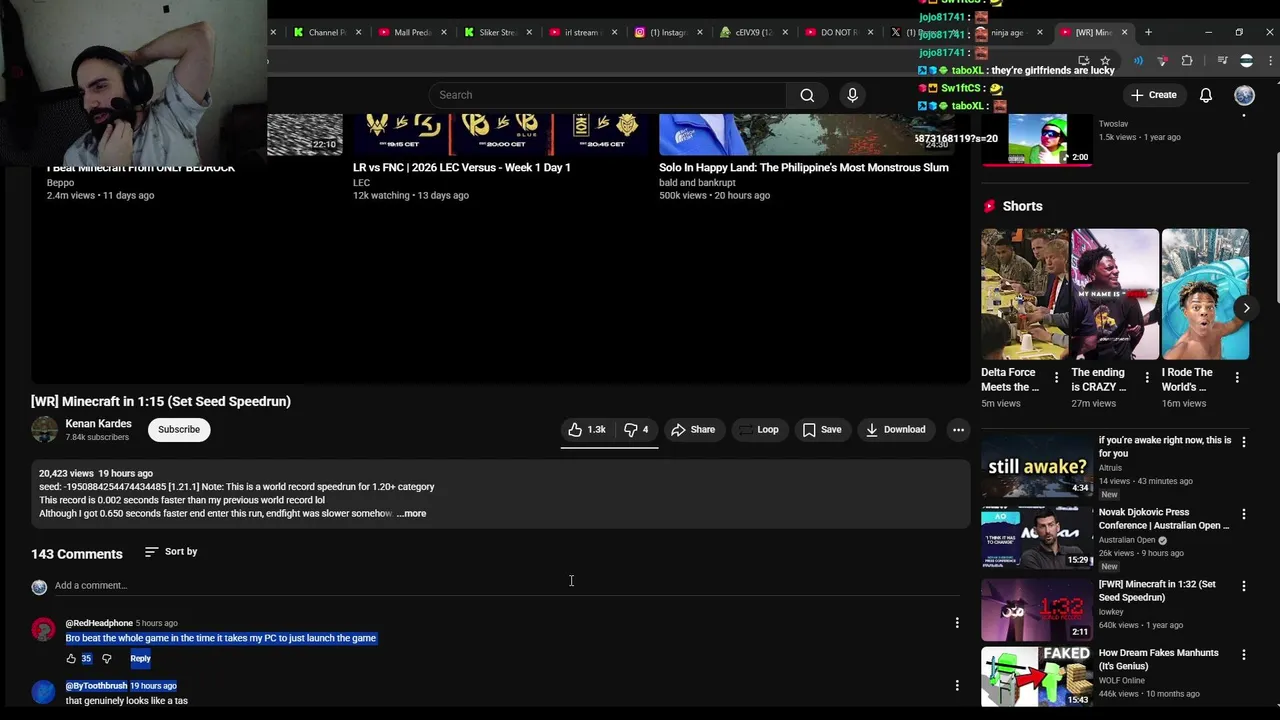Open browser media control icon
1280x720 pixels.
pos(1222,61)
